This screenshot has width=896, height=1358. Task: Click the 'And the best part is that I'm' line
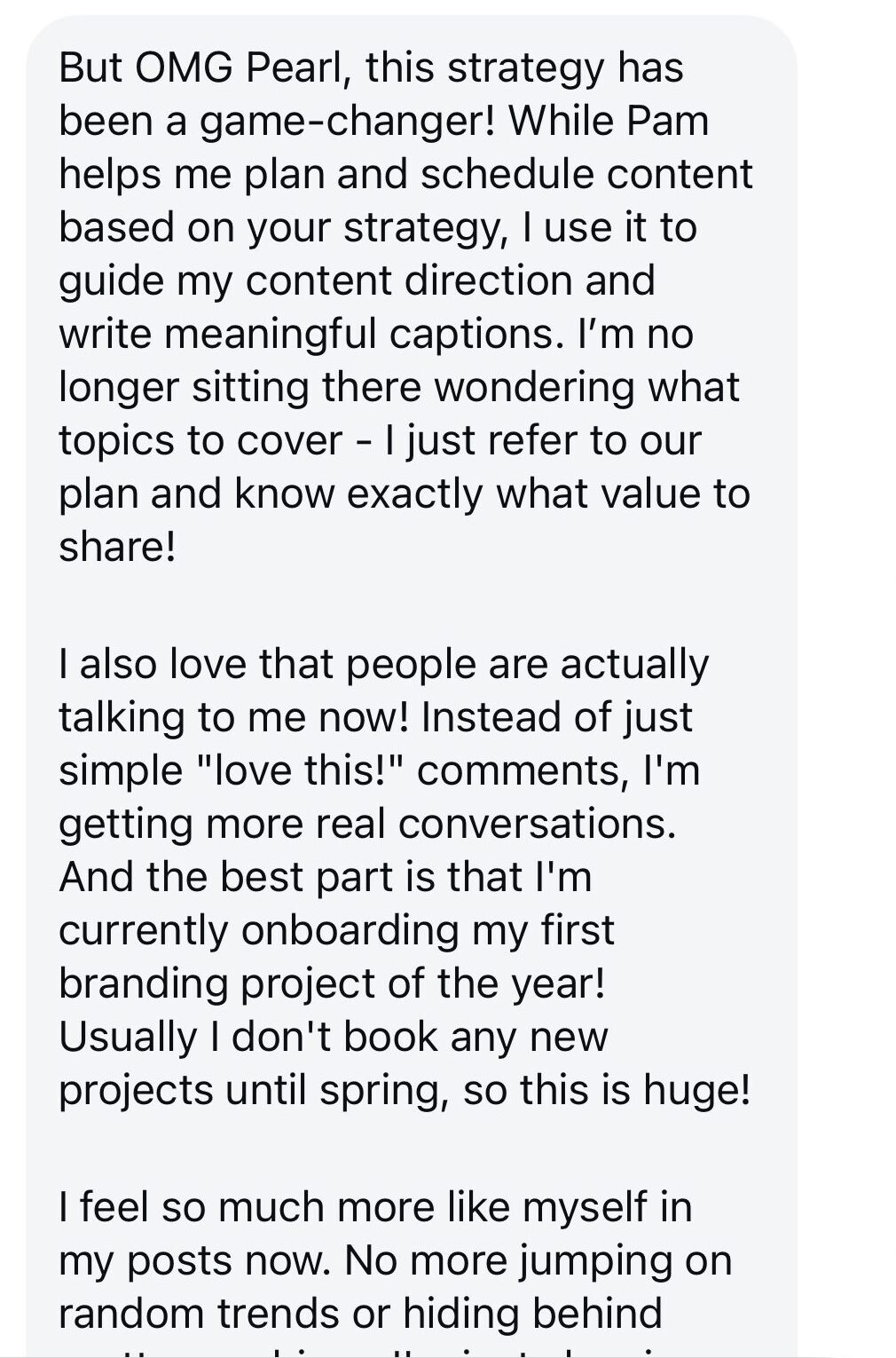click(325, 876)
